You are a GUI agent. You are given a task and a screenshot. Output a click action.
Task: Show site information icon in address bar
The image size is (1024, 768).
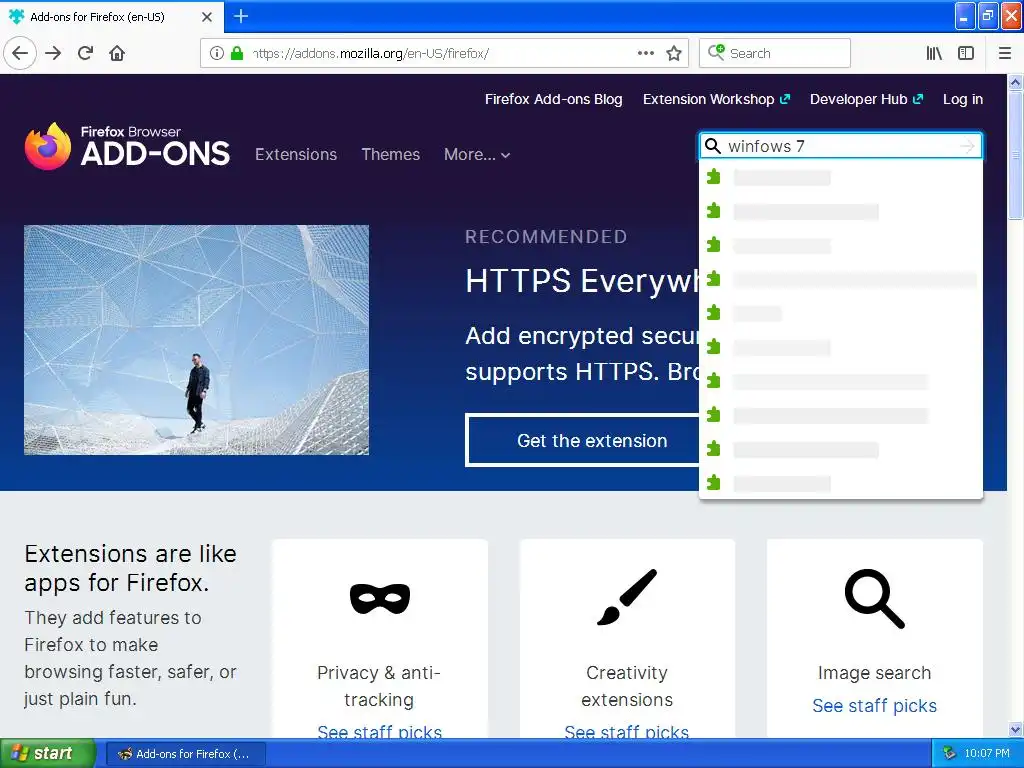point(217,53)
